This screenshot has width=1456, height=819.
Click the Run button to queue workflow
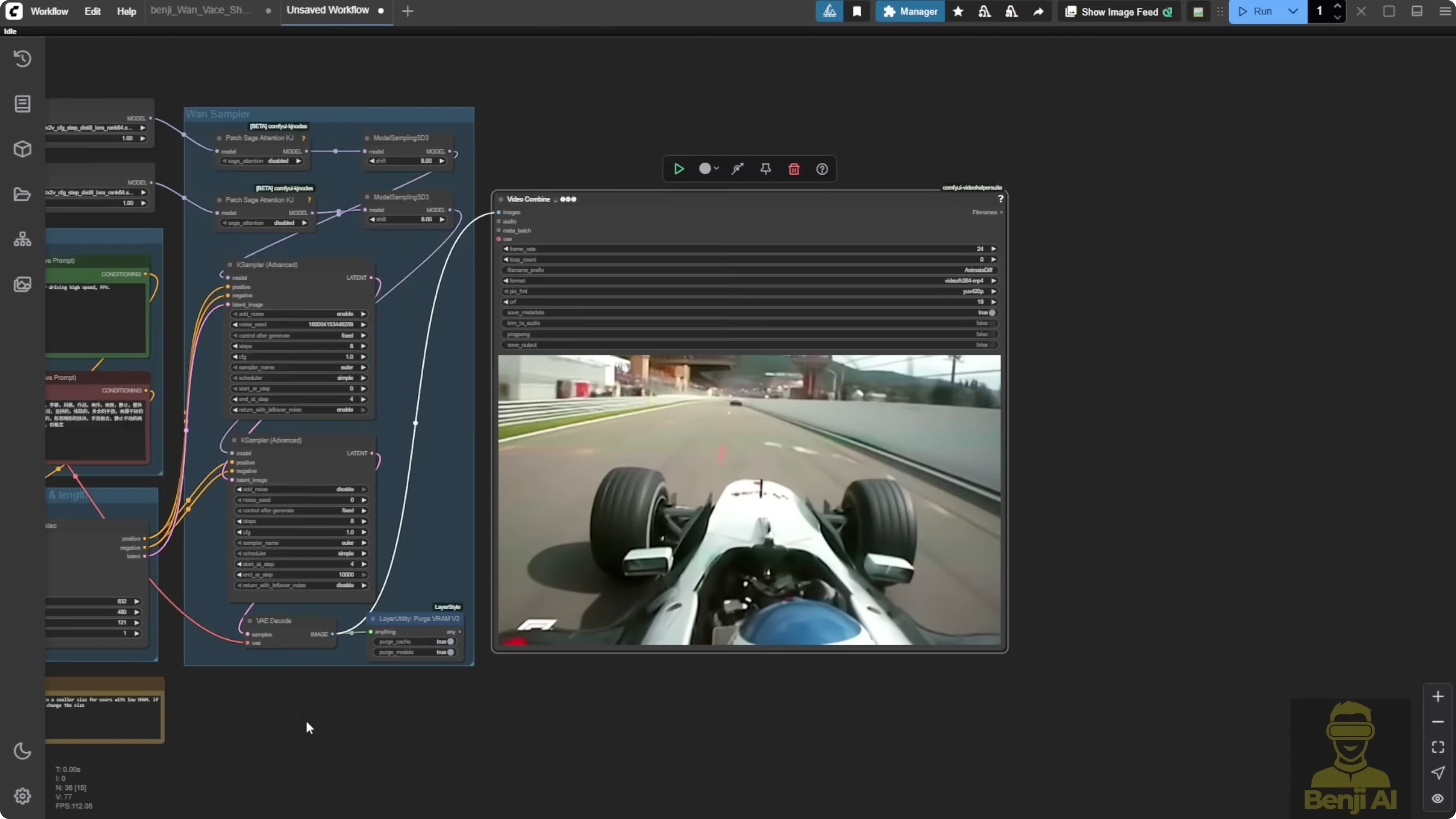pyautogui.click(x=1258, y=11)
